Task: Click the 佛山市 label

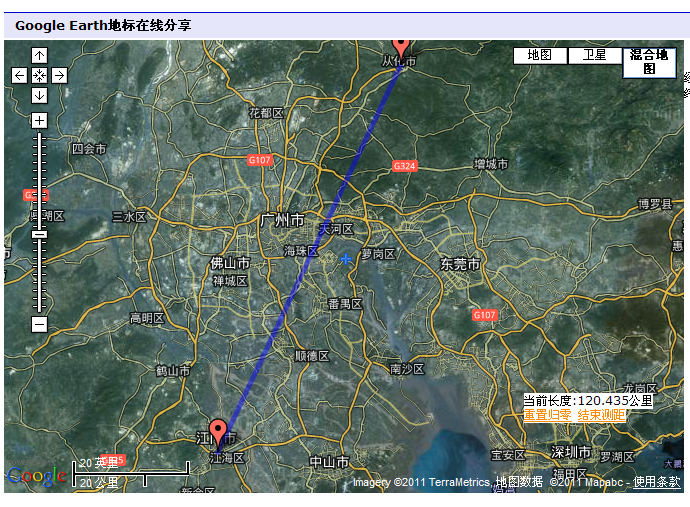Action: (x=230, y=263)
